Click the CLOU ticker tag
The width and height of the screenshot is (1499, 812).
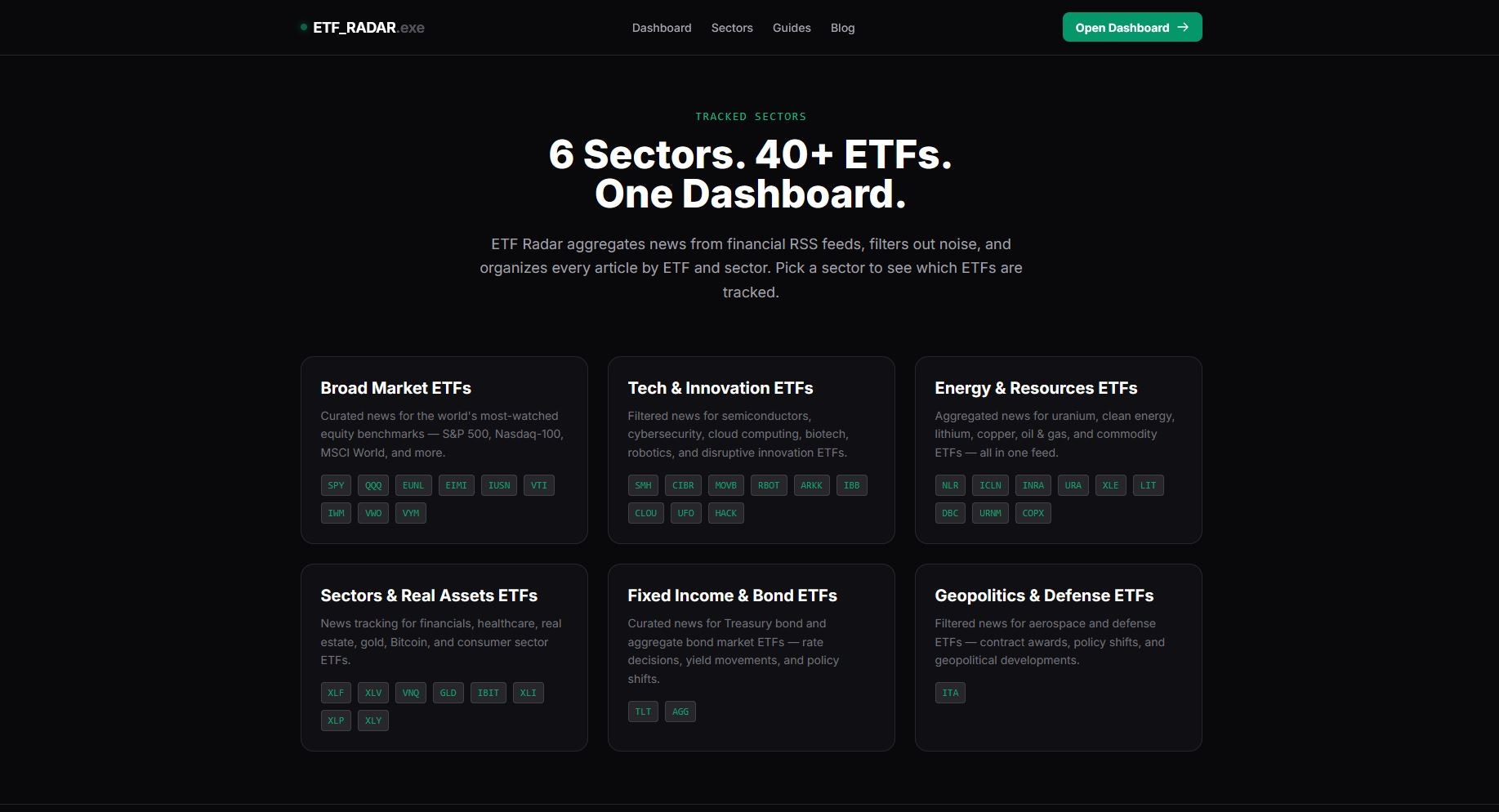coord(646,513)
